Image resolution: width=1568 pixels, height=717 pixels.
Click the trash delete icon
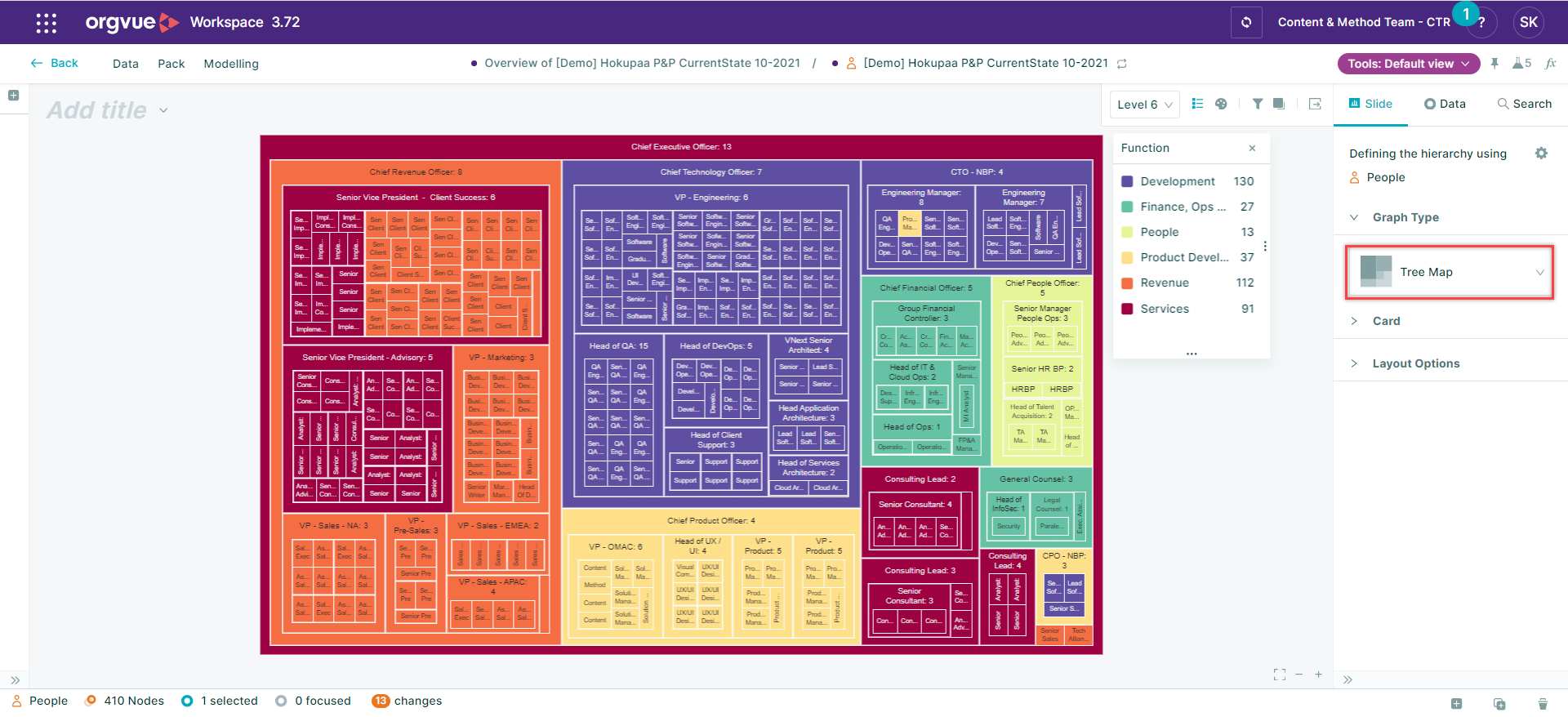coord(1543,703)
